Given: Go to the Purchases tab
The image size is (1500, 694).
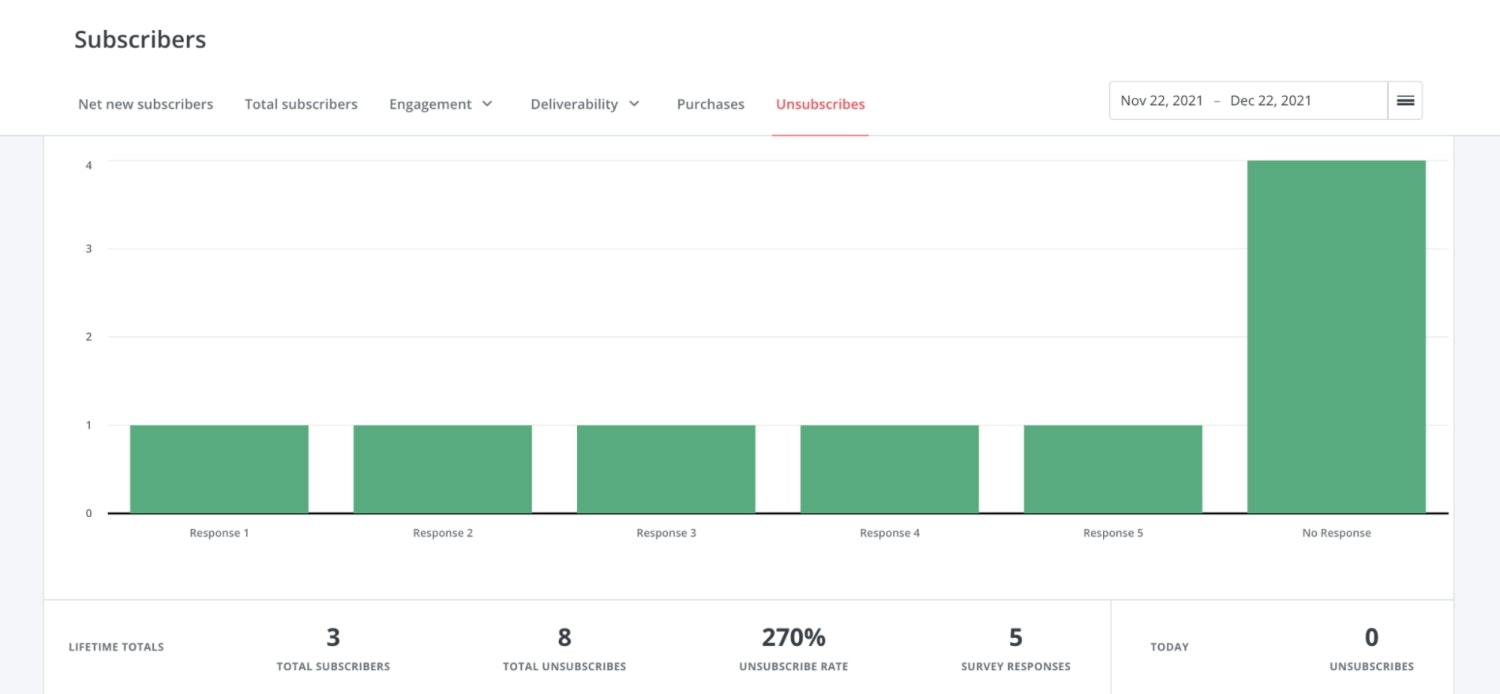Looking at the screenshot, I should [x=710, y=104].
